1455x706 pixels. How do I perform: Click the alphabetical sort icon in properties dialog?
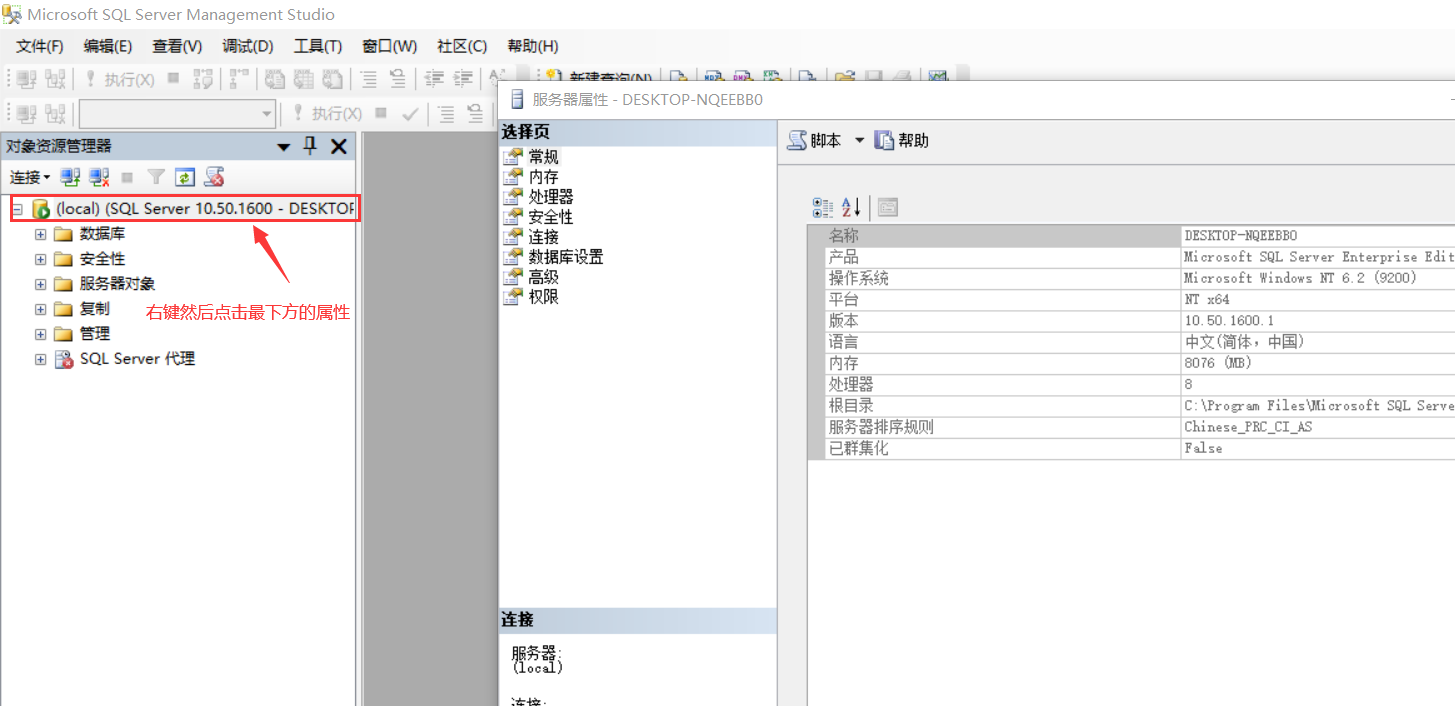(x=850, y=206)
